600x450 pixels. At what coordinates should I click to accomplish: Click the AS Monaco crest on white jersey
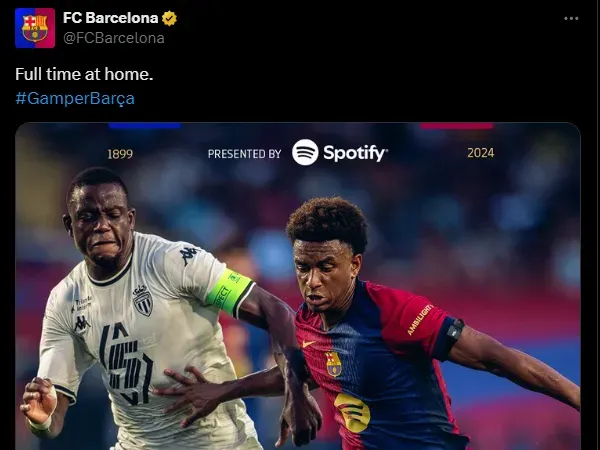click(x=143, y=301)
